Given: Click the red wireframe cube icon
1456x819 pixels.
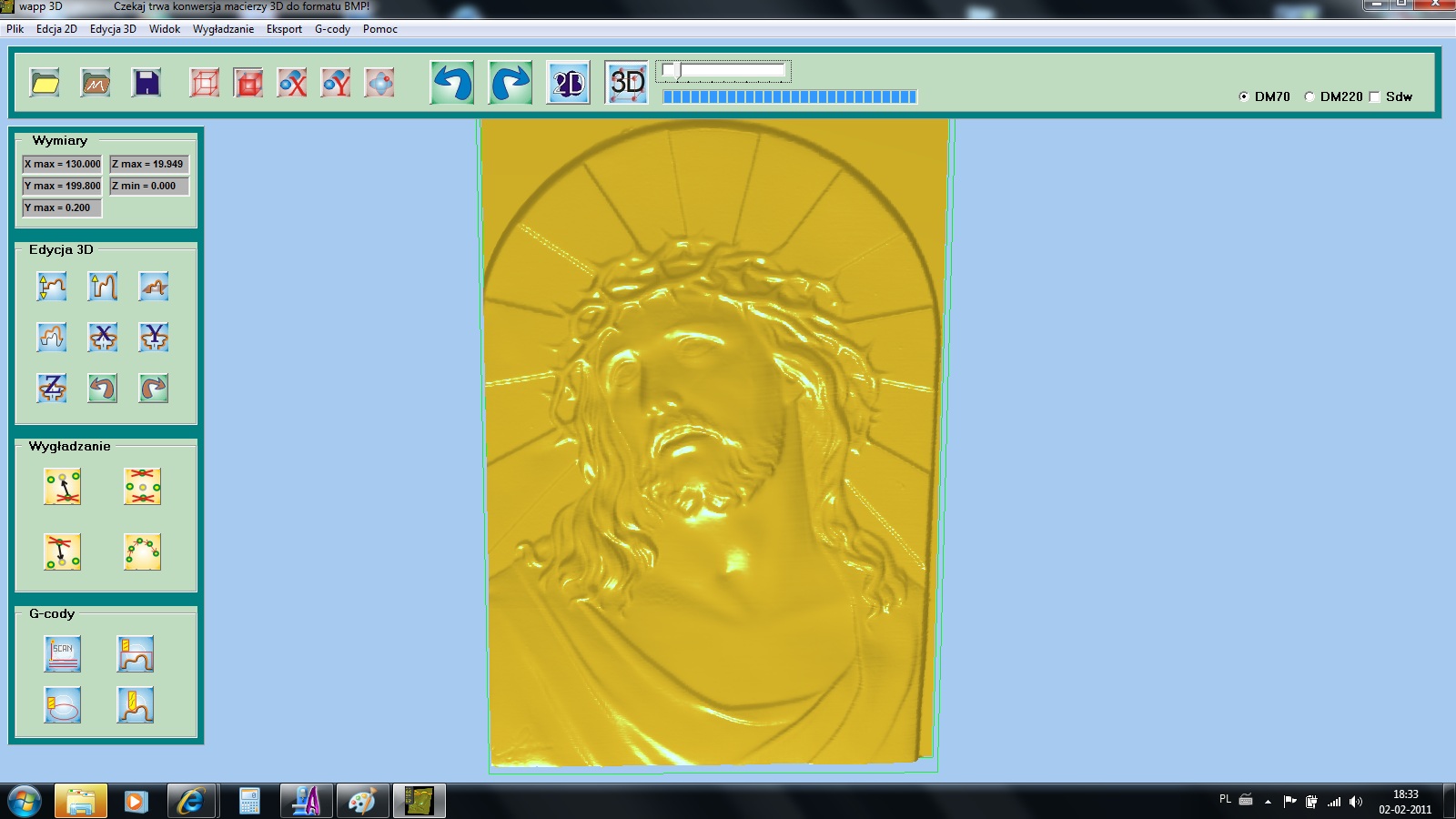Looking at the screenshot, I should coord(205,83).
